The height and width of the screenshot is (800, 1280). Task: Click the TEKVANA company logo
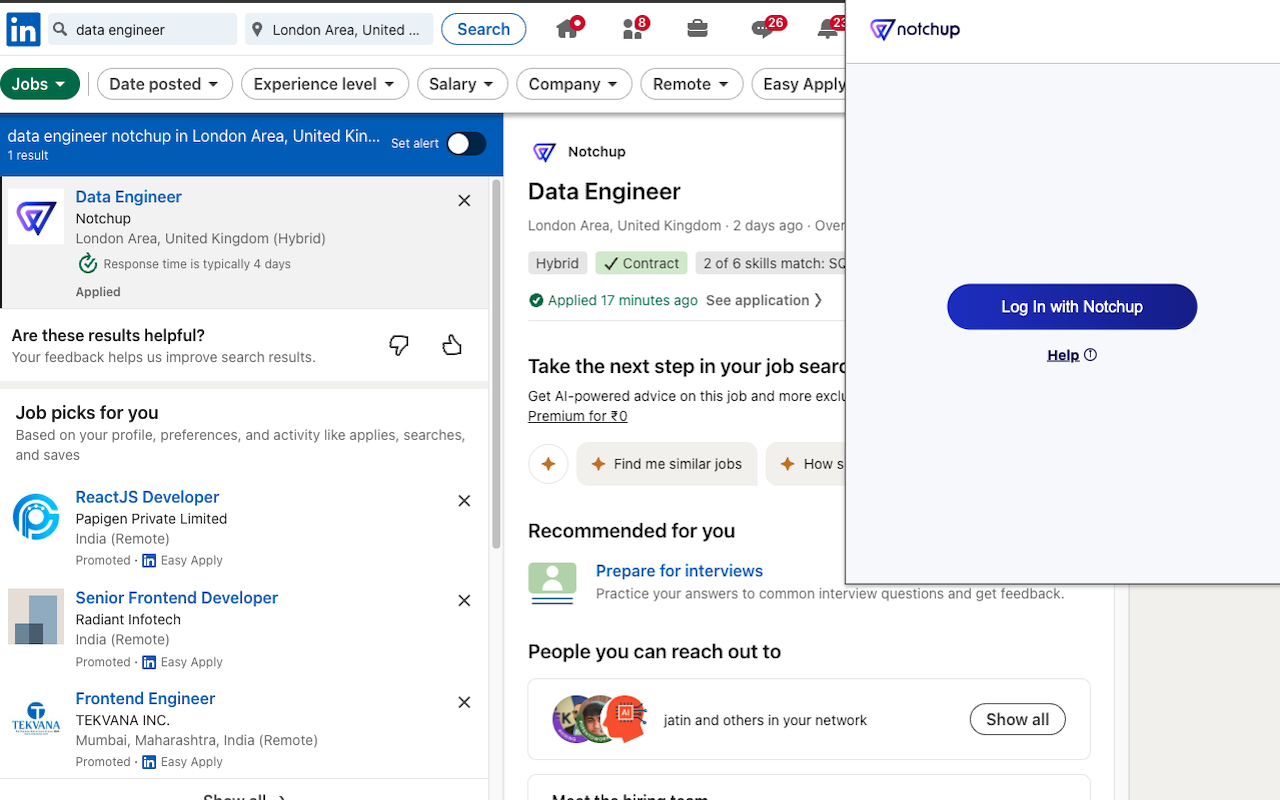pos(36,718)
